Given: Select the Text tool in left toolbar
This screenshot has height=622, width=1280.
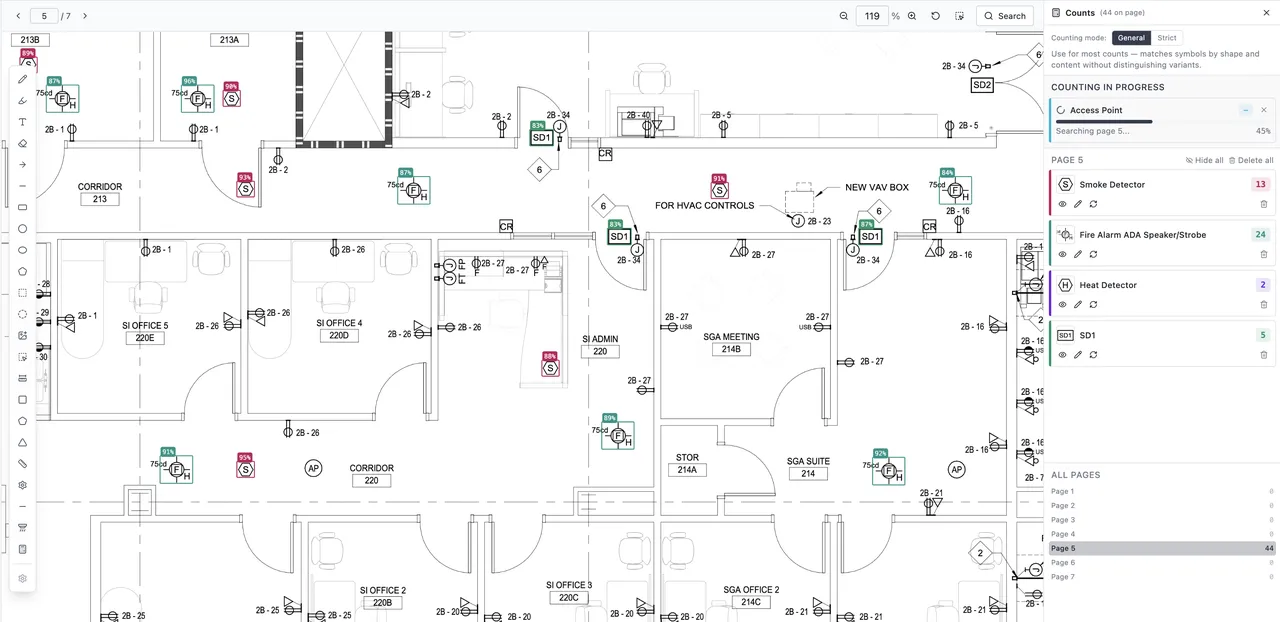Looking at the screenshot, I should pos(23,122).
